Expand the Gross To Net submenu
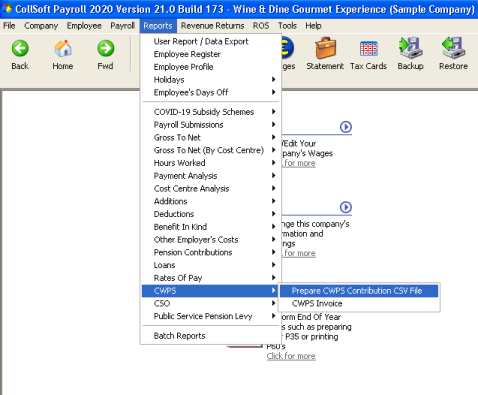 tap(211, 137)
